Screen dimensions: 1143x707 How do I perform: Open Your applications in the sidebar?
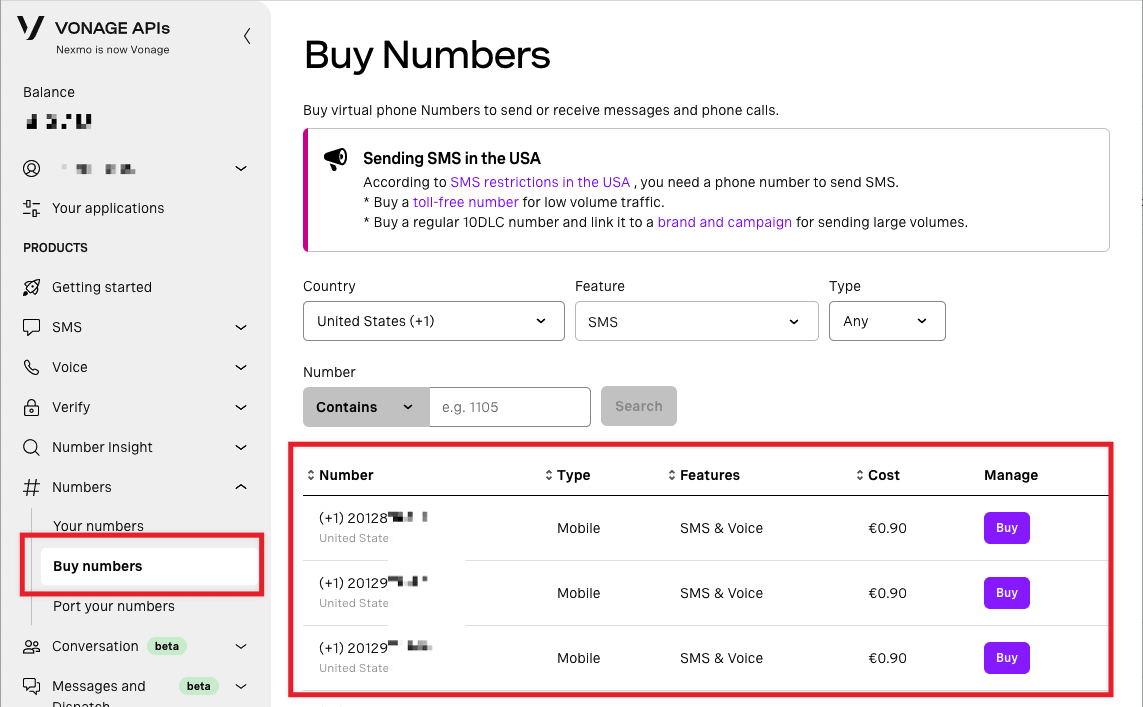click(x=108, y=208)
